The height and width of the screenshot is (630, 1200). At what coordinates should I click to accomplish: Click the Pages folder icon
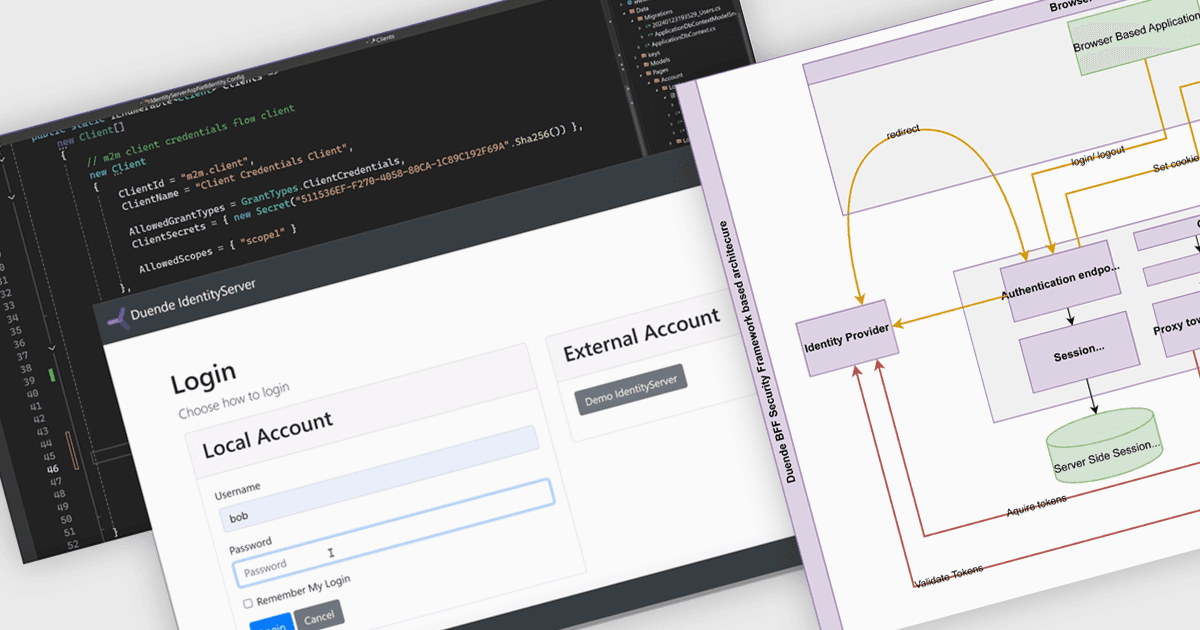[649, 73]
